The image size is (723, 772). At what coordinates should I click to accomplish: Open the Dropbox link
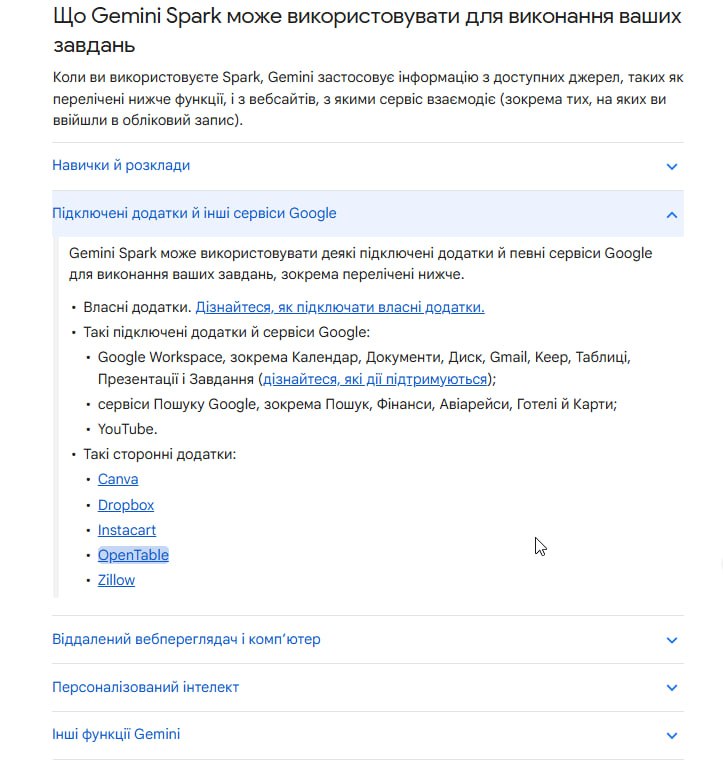126,505
